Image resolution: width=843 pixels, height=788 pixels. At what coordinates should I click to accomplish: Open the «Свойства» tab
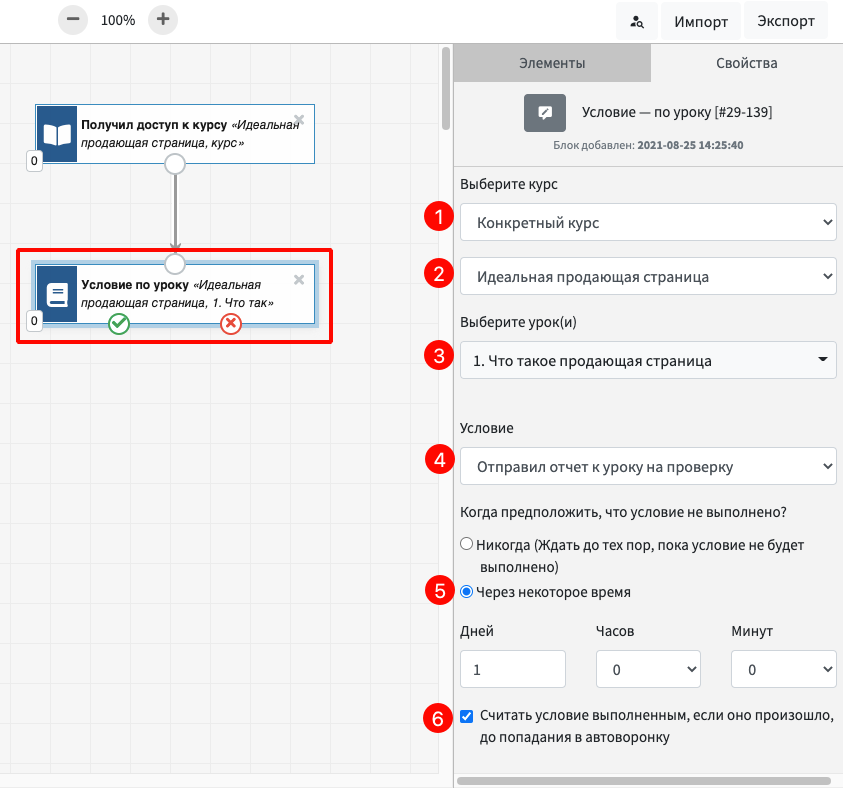tap(746, 63)
